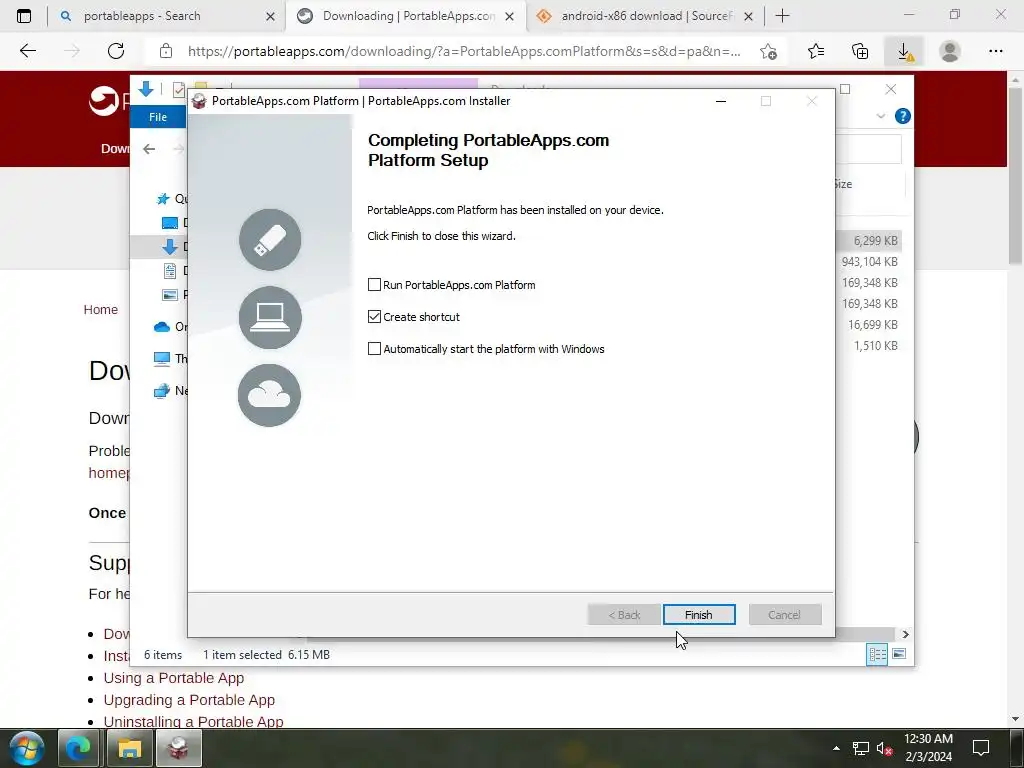Click the PortableApps installer taskbar icon
This screenshot has width=1024, height=768.
tap(179, 748)
